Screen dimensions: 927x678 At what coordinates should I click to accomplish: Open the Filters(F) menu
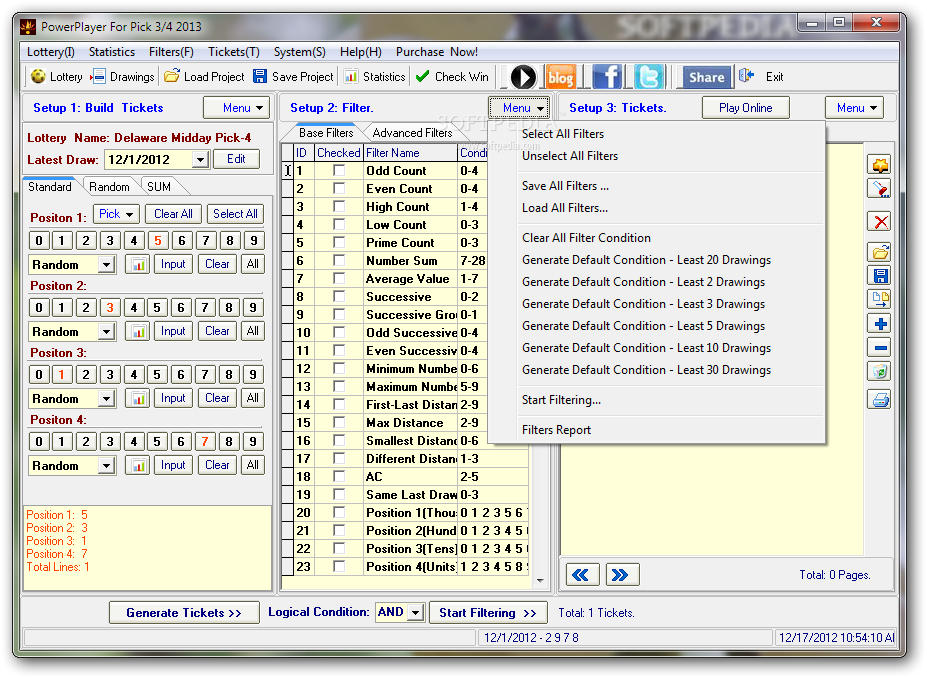[x=171, y=52]
